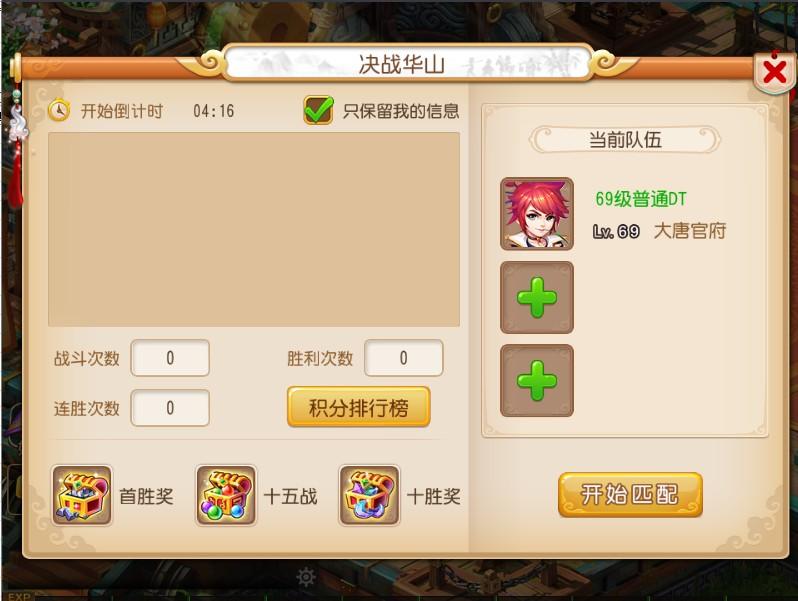This screenshot has width=798, height=601.
Task: Click the empty battle info log area
Action: 254,230
